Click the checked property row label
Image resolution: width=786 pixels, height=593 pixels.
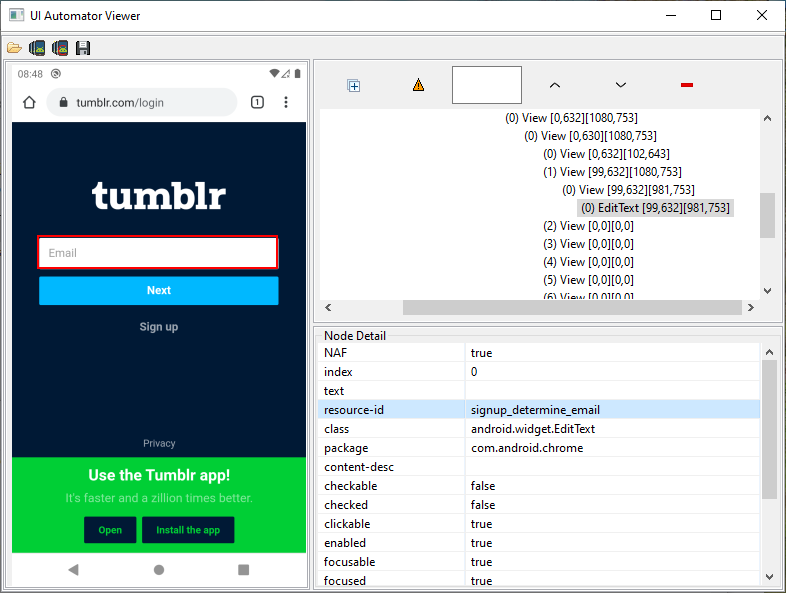(x=346, y=505)
